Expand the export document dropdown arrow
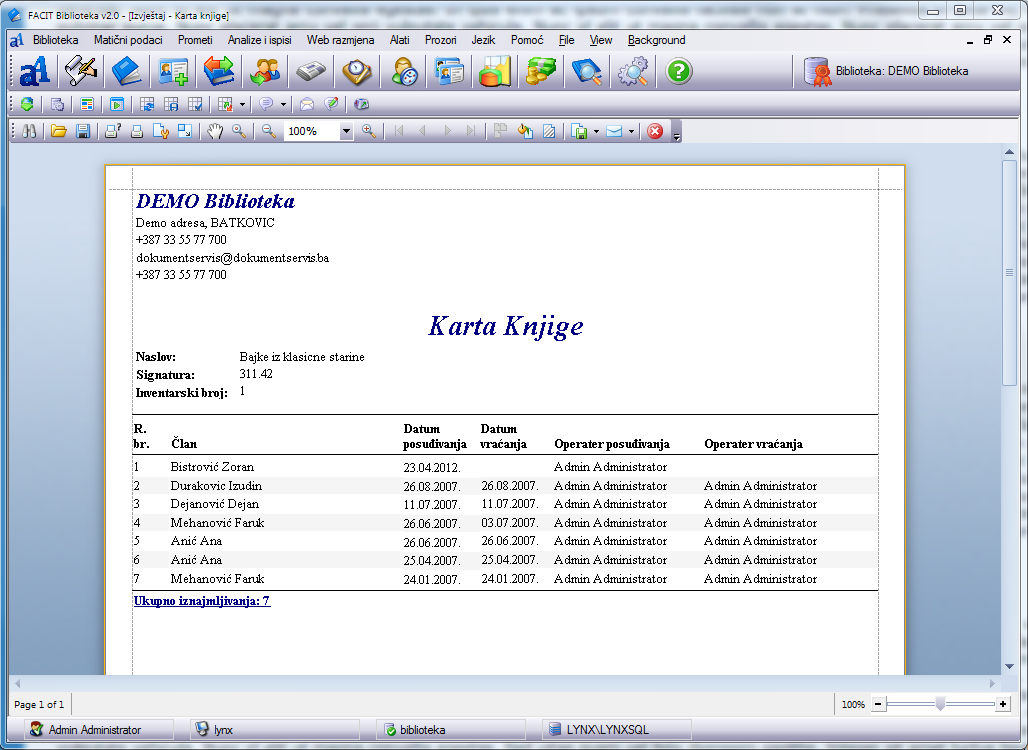 coord(596,131)
